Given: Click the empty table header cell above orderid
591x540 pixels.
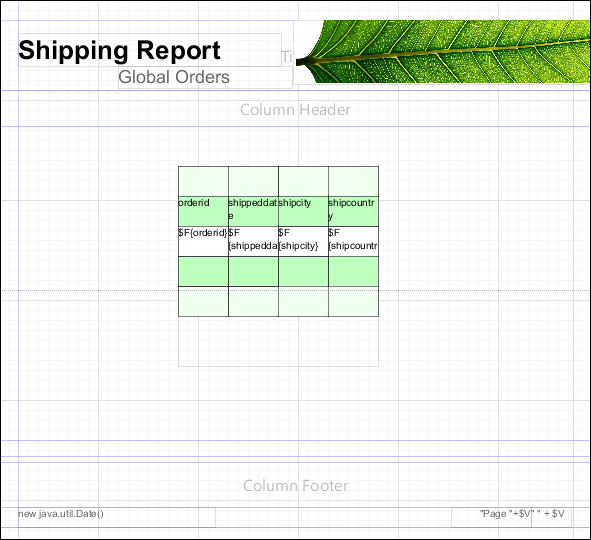Looking at the screenshot, I should pos(203,181).
